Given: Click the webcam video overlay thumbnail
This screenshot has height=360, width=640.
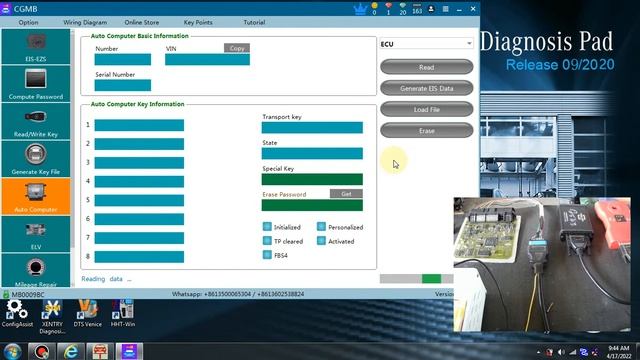Looking at the screenshot, I should 542,264.
